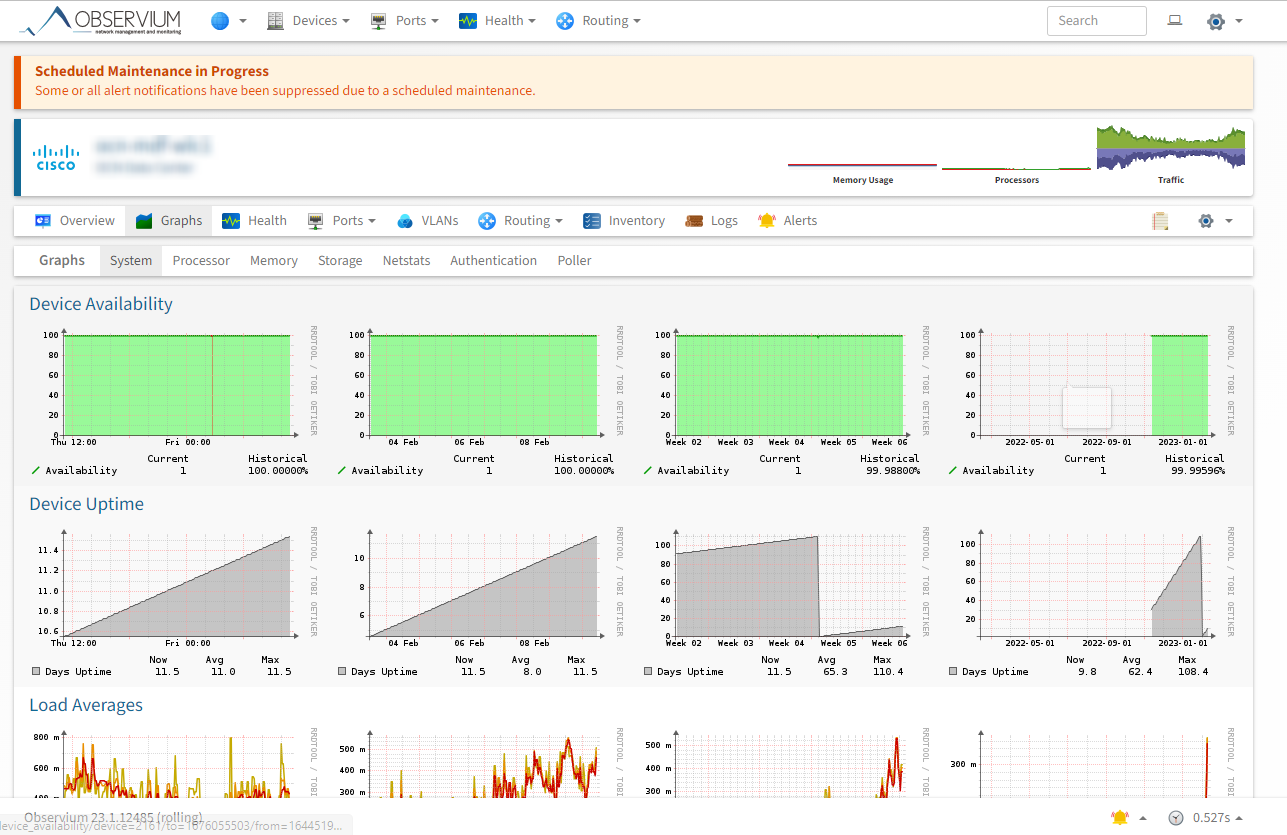
Task: Open the Routing top navigation menu
Action: pyautogui.click(x=598, y=21)
